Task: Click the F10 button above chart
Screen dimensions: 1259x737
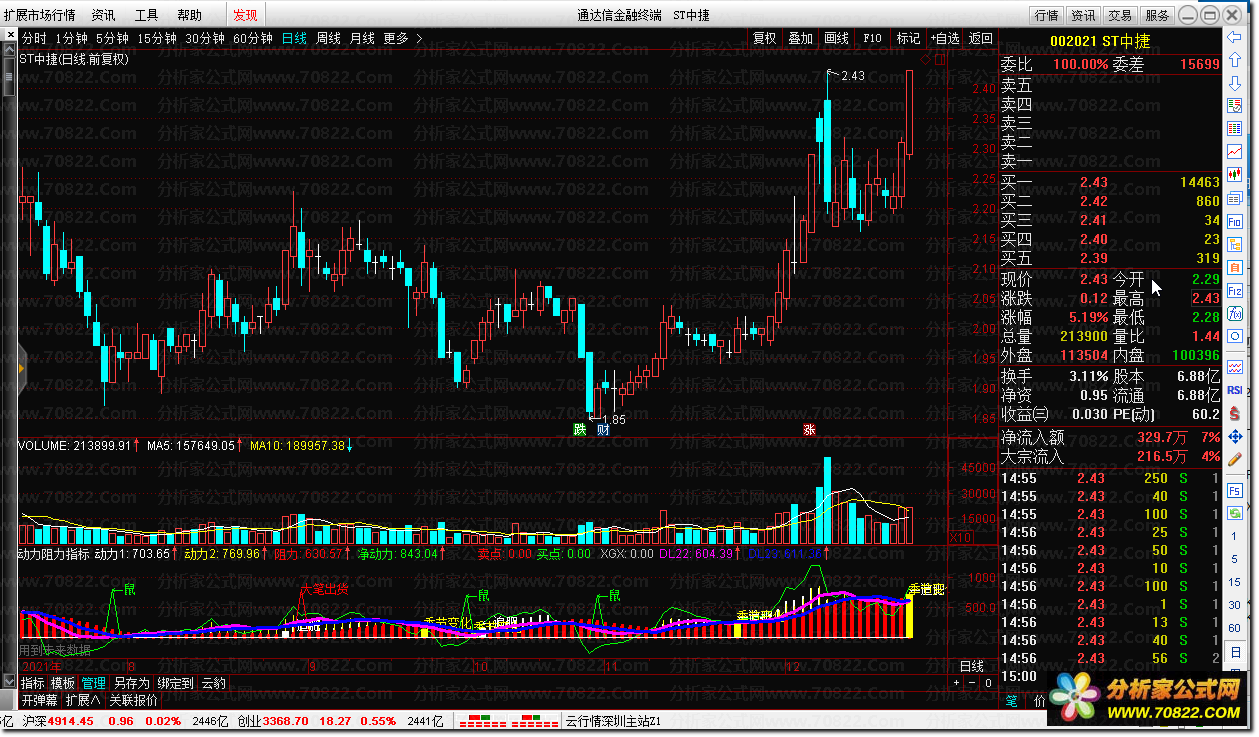Action: pyautogui.click(x=873, y=38)
